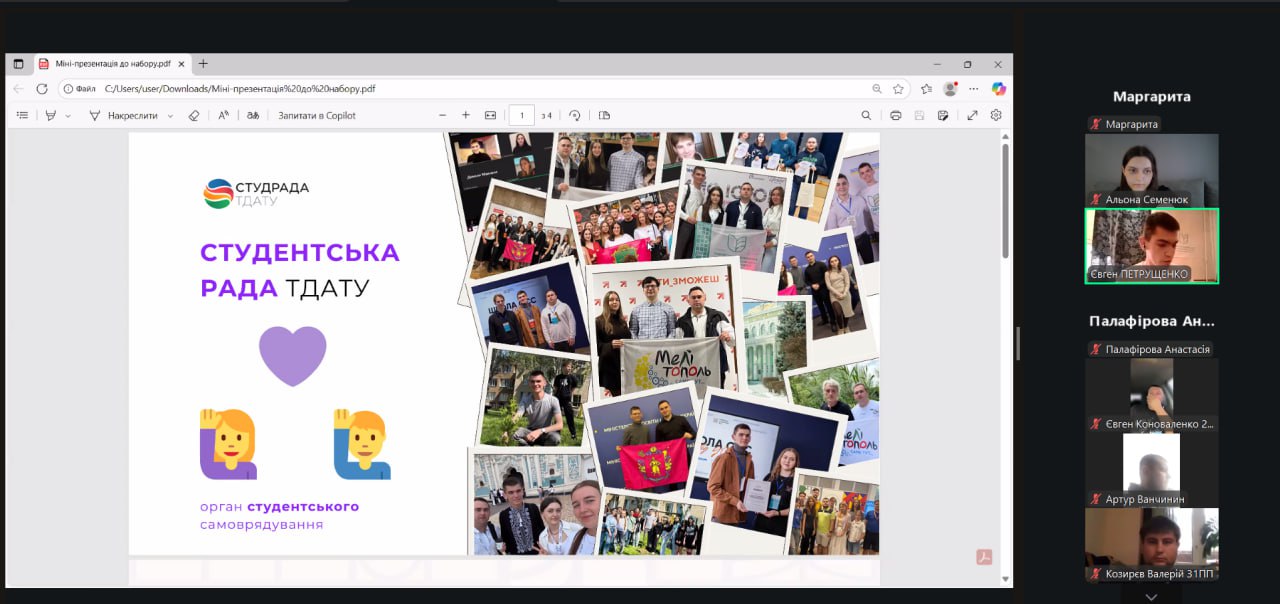Screen dimensions: 1280x604
Task: Select the PDF eraser tool
Action: pos(194,116)
